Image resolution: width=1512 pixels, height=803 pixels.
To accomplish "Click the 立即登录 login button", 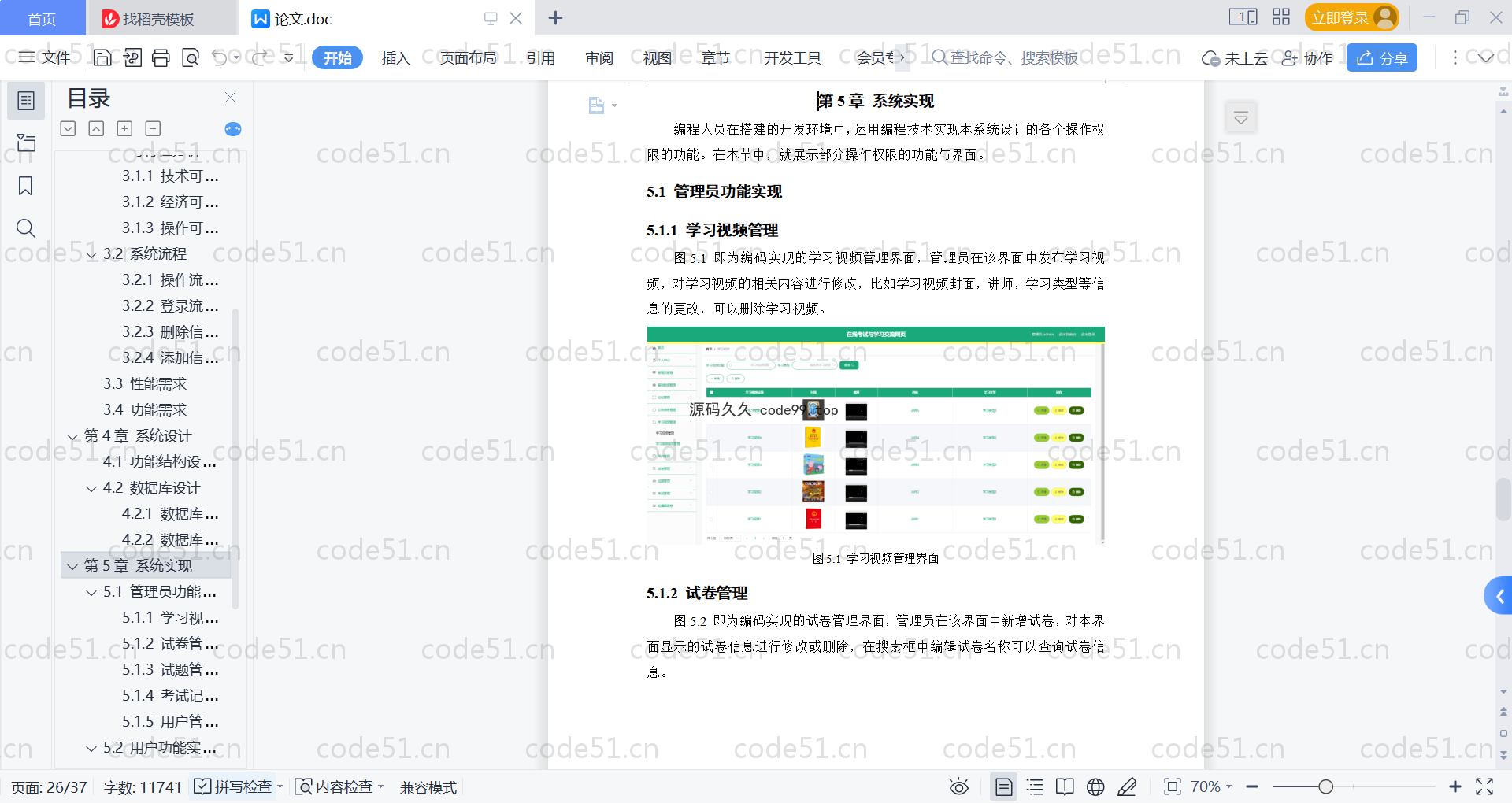I will (1351, 17).
